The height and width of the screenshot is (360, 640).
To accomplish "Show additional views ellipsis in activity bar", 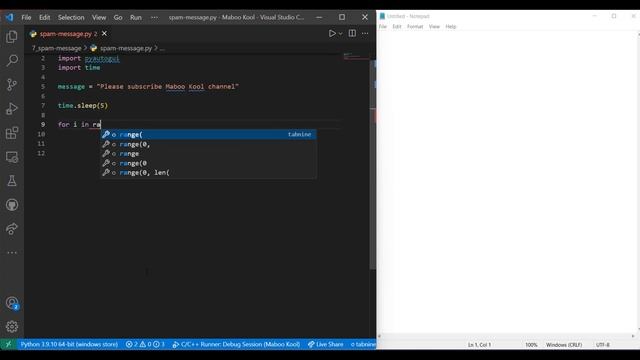I will 12,253.
